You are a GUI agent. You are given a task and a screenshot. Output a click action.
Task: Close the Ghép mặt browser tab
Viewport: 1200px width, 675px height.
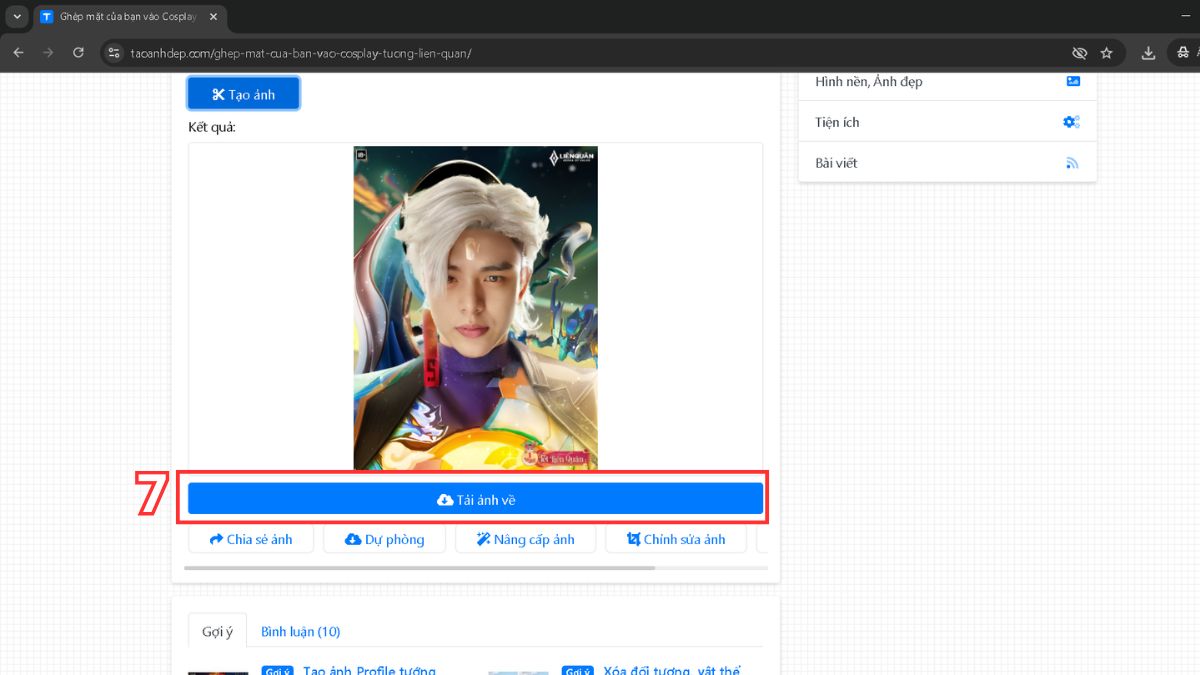point(213,17)
